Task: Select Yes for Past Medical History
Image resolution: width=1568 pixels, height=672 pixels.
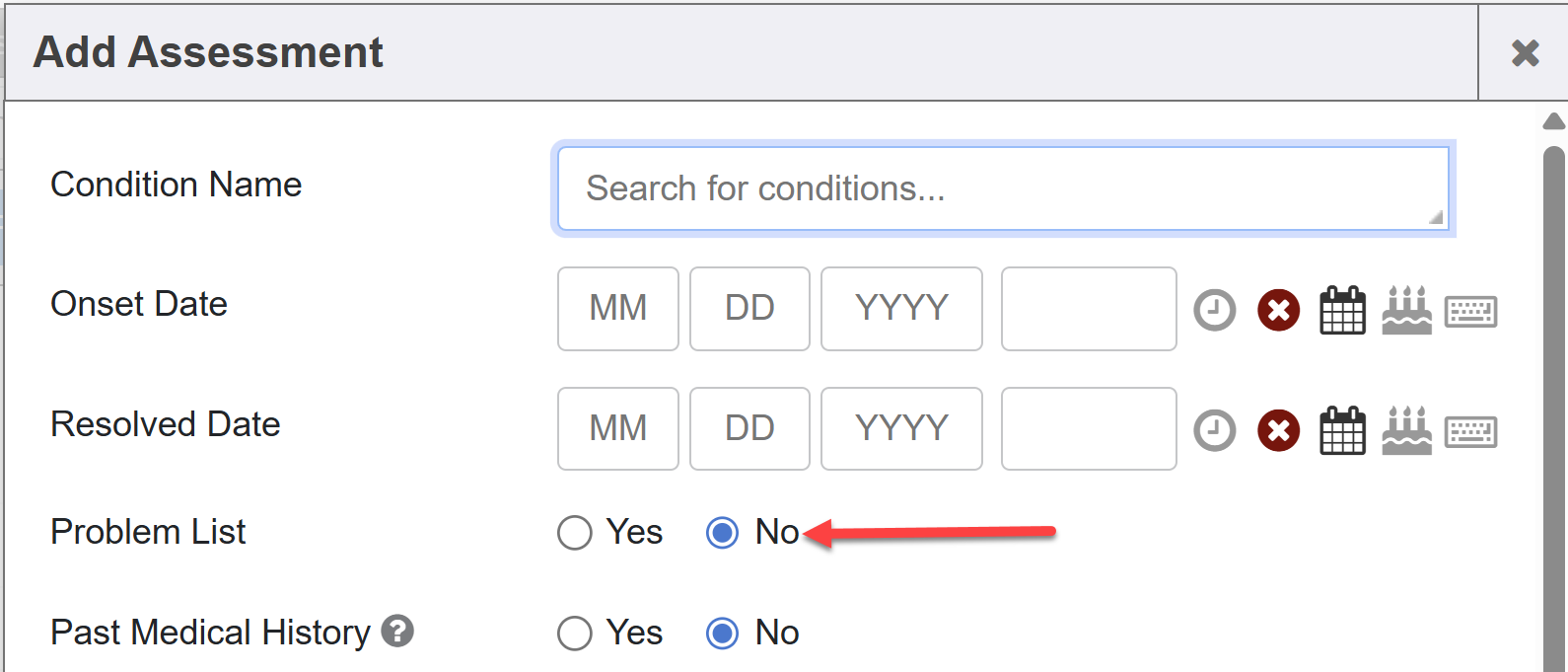Action: click(575, 634)
